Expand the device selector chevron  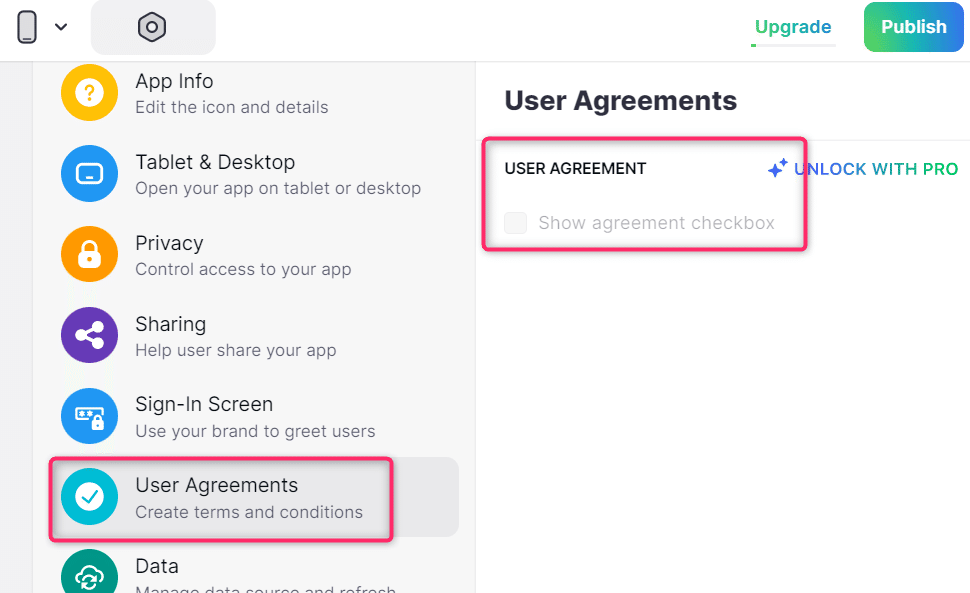pyautogui.click(x=61, y=27)
